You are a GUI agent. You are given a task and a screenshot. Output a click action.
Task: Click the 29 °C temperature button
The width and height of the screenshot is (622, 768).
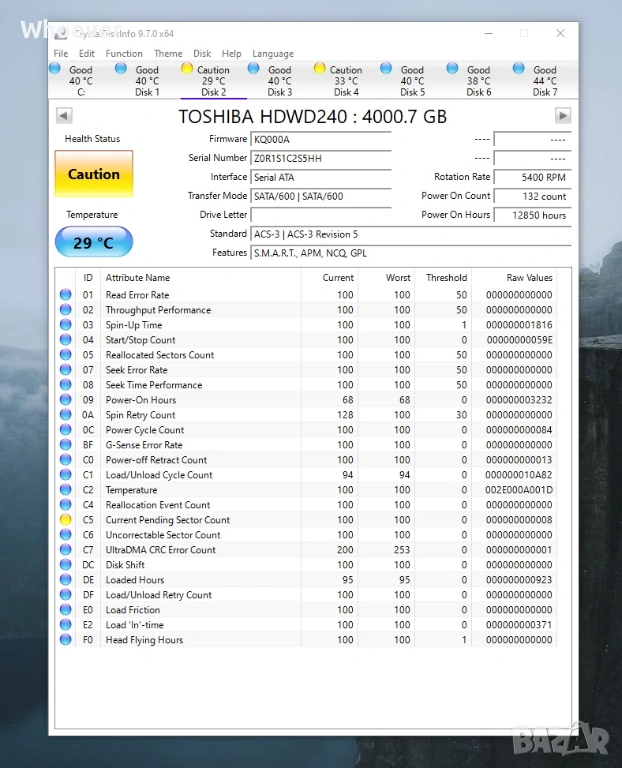click(x=93, y=242)
